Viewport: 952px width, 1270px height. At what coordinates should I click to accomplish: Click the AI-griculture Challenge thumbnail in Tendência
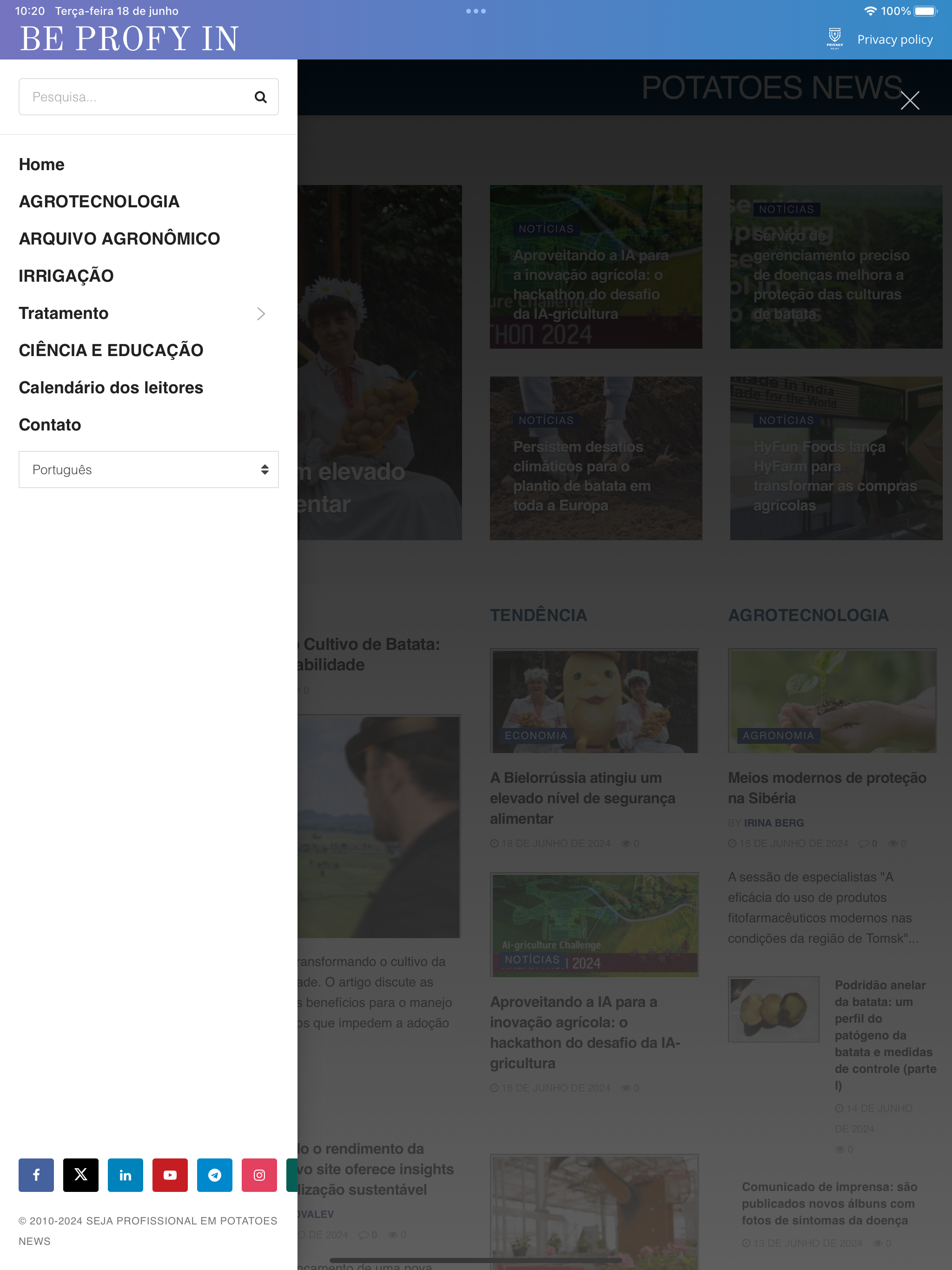coord(594,925)
